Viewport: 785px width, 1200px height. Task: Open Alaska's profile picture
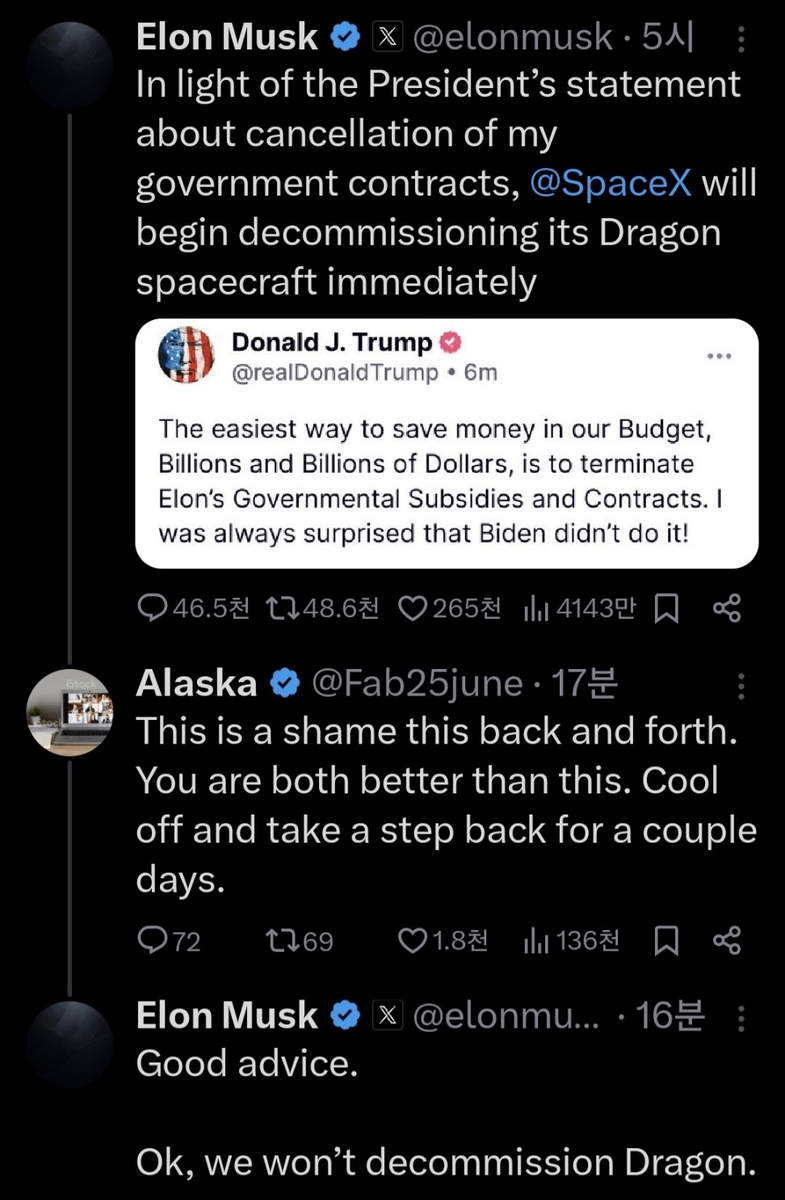pyautogui.click(x=69, y=710)
